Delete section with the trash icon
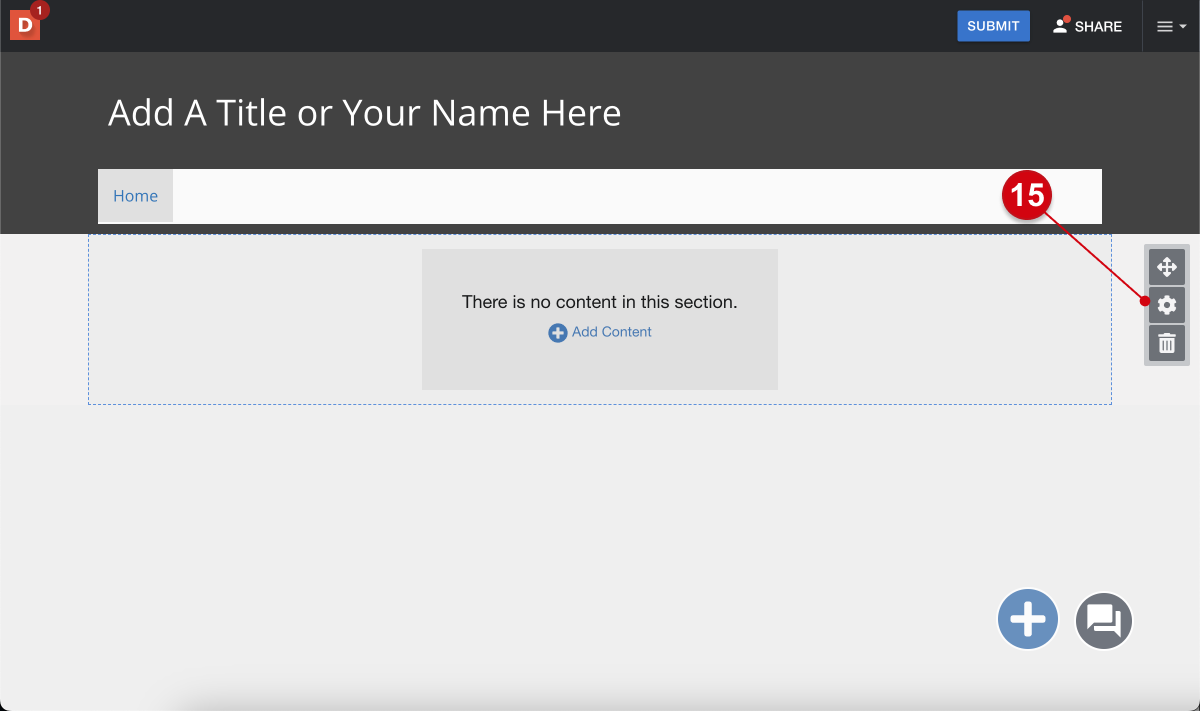 tap(1166, 343)
